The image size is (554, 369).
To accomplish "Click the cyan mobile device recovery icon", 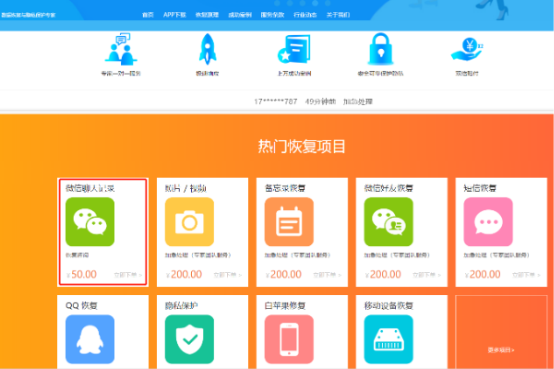I will (x=389, y=339).
